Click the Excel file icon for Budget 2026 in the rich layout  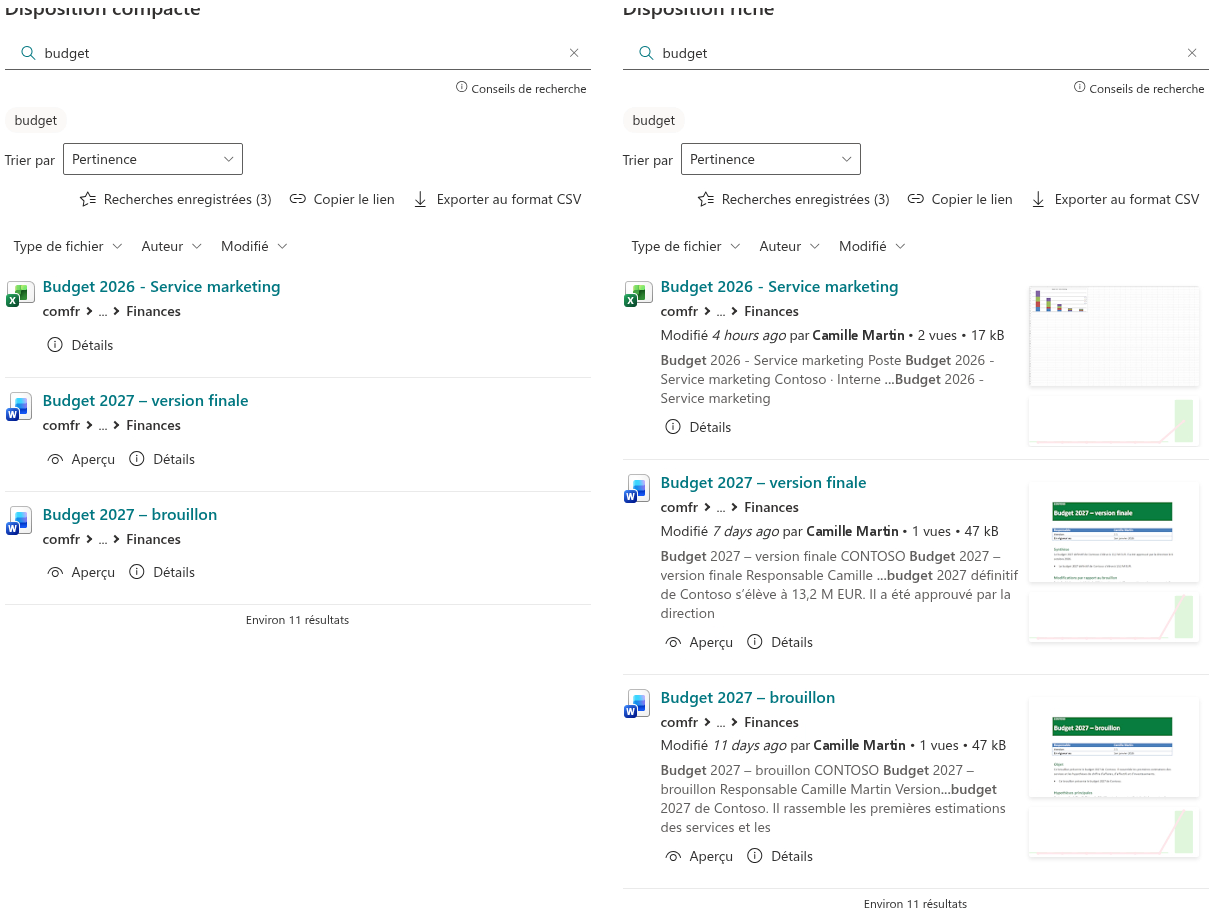click(x=638, y=293)
